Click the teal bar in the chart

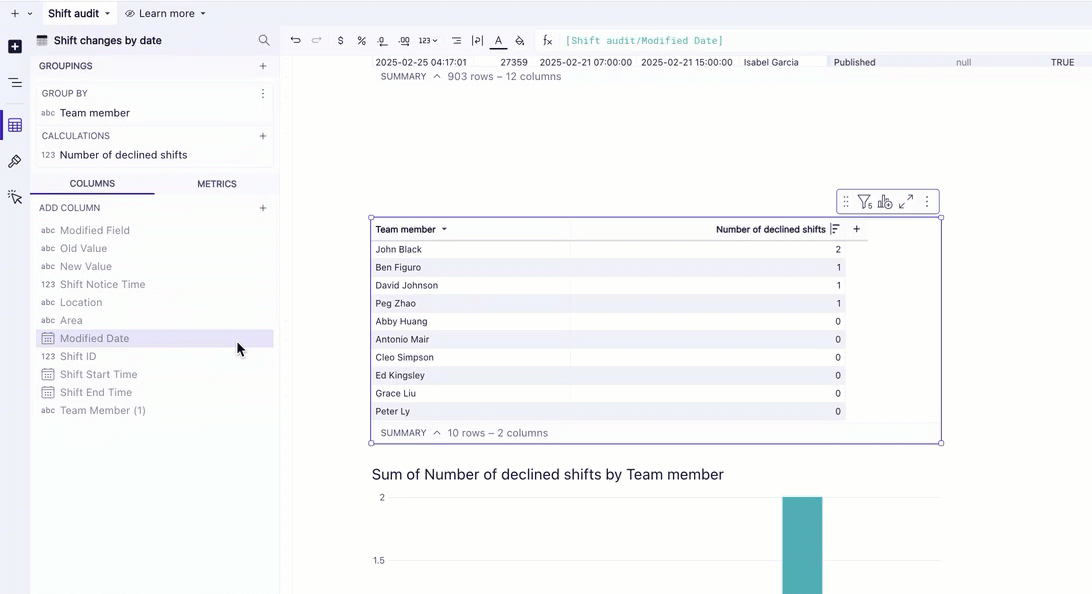tap(802, 545)
